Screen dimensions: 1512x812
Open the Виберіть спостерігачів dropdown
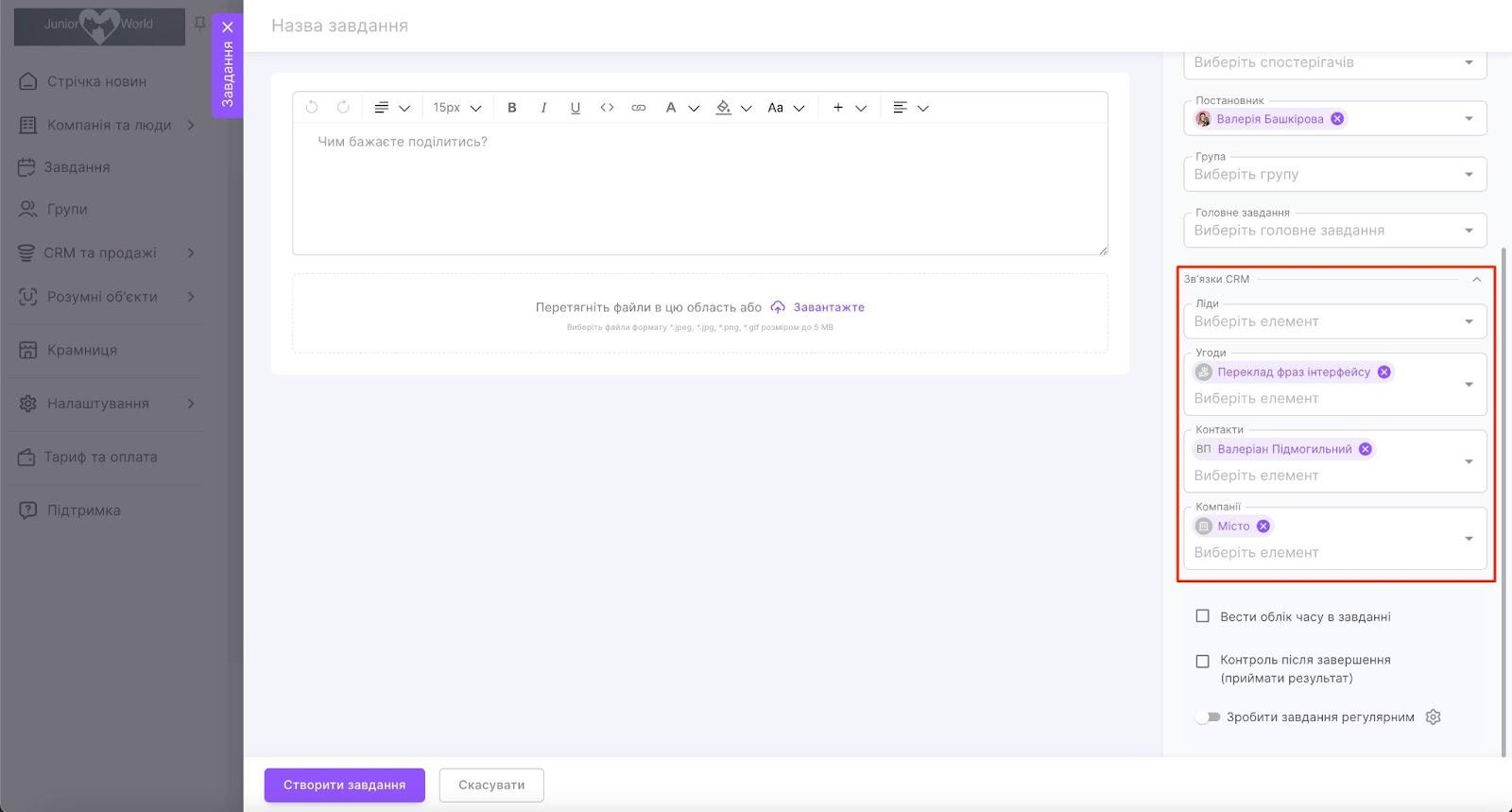click(x=1334, y=62)
